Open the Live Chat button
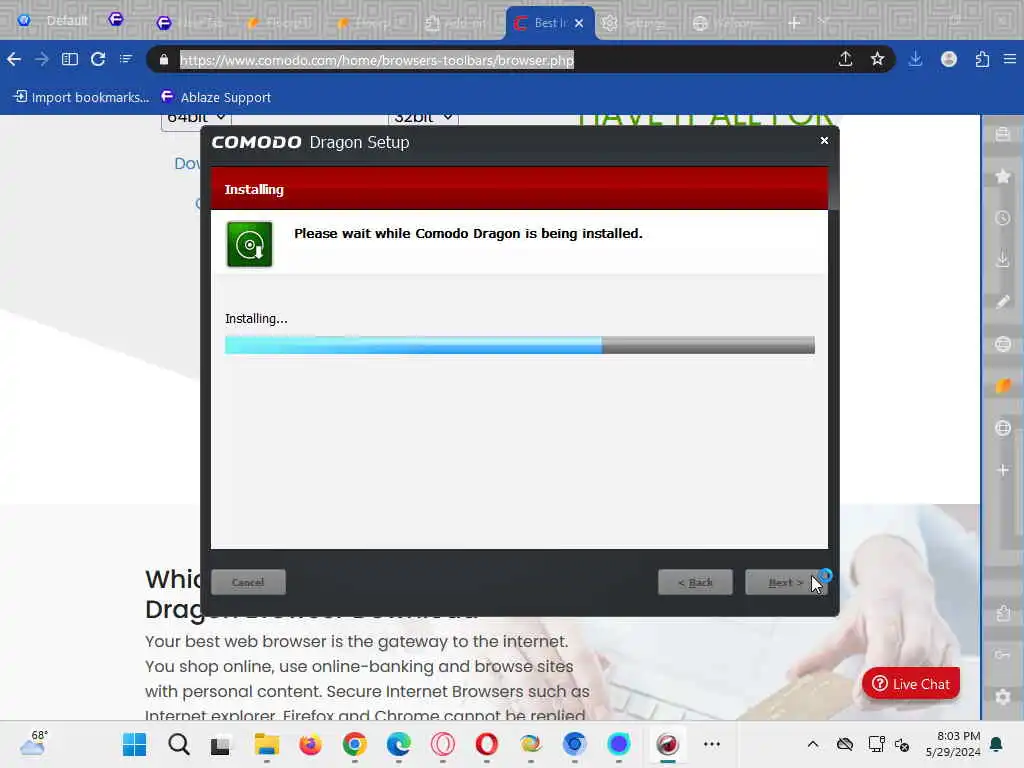1024x768 pixels. 911,684
